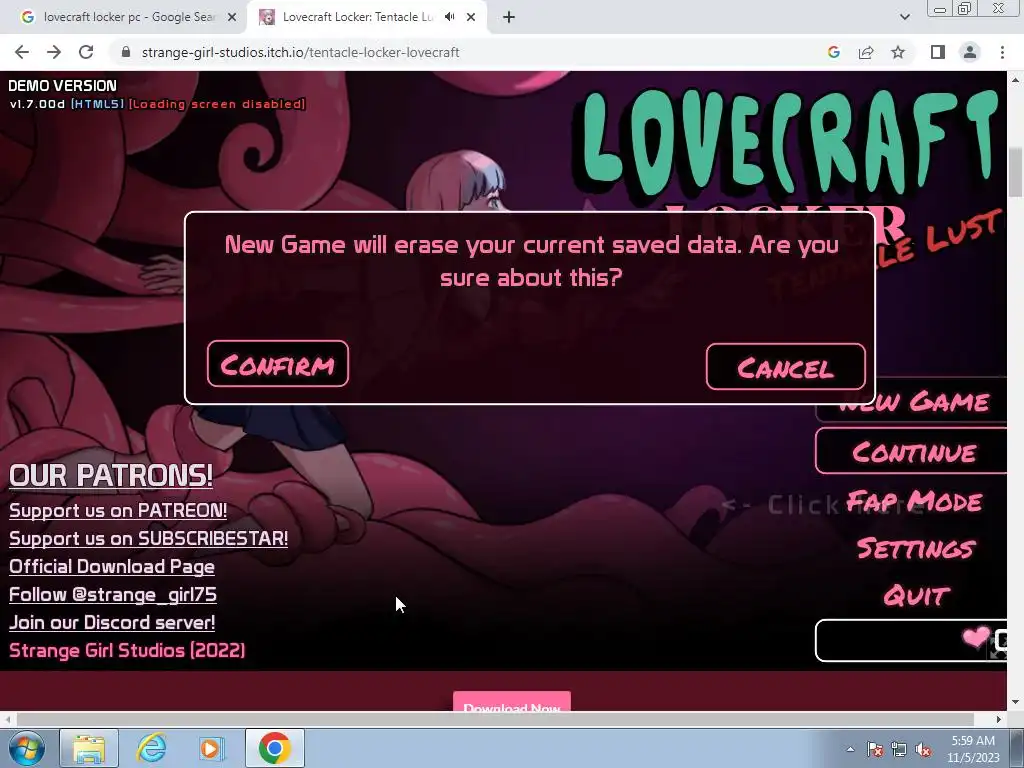The width and height of the screenshot is (1024, 768).
Task: Open File Explorer from the taskbar
Action: (89, 748)
